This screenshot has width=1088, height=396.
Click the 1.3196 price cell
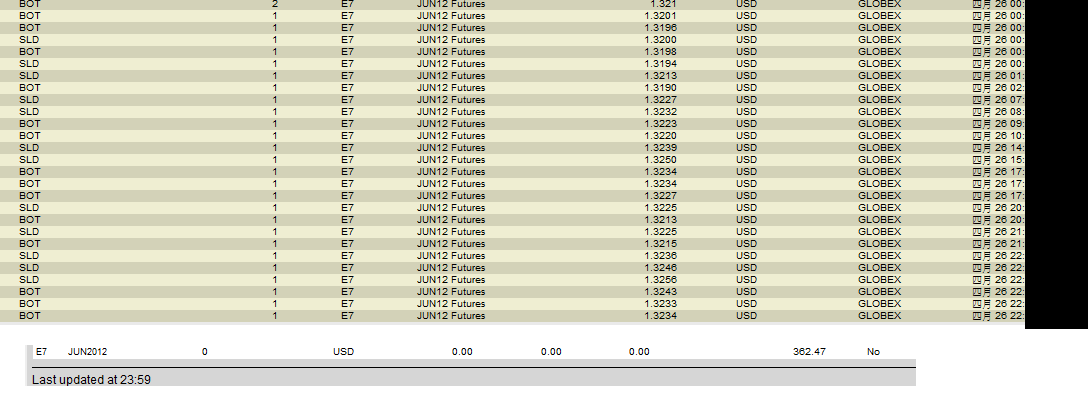pyautogui.click(x=660, y=28)
